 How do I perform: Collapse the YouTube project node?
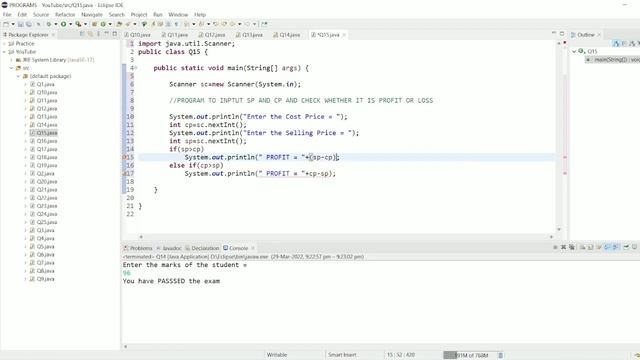click(x=4, y=52)
